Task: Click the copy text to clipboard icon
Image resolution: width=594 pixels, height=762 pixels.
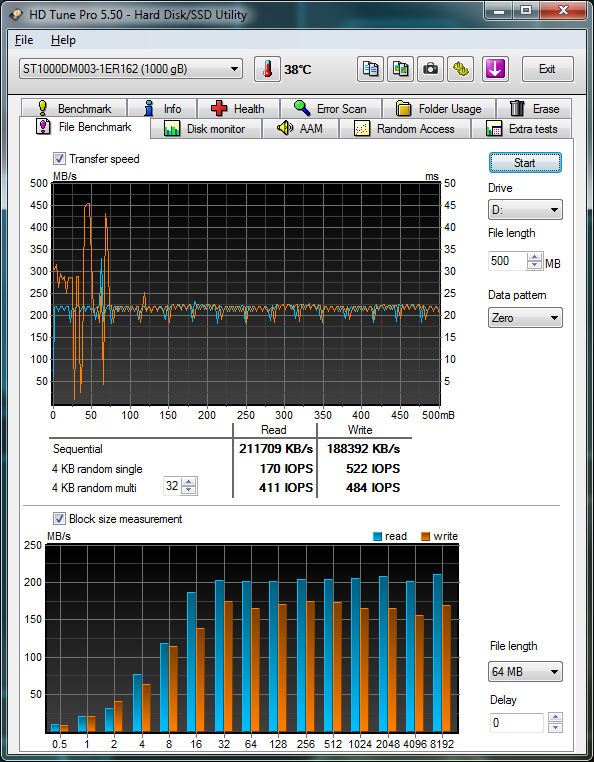Action: click(370, 69)
